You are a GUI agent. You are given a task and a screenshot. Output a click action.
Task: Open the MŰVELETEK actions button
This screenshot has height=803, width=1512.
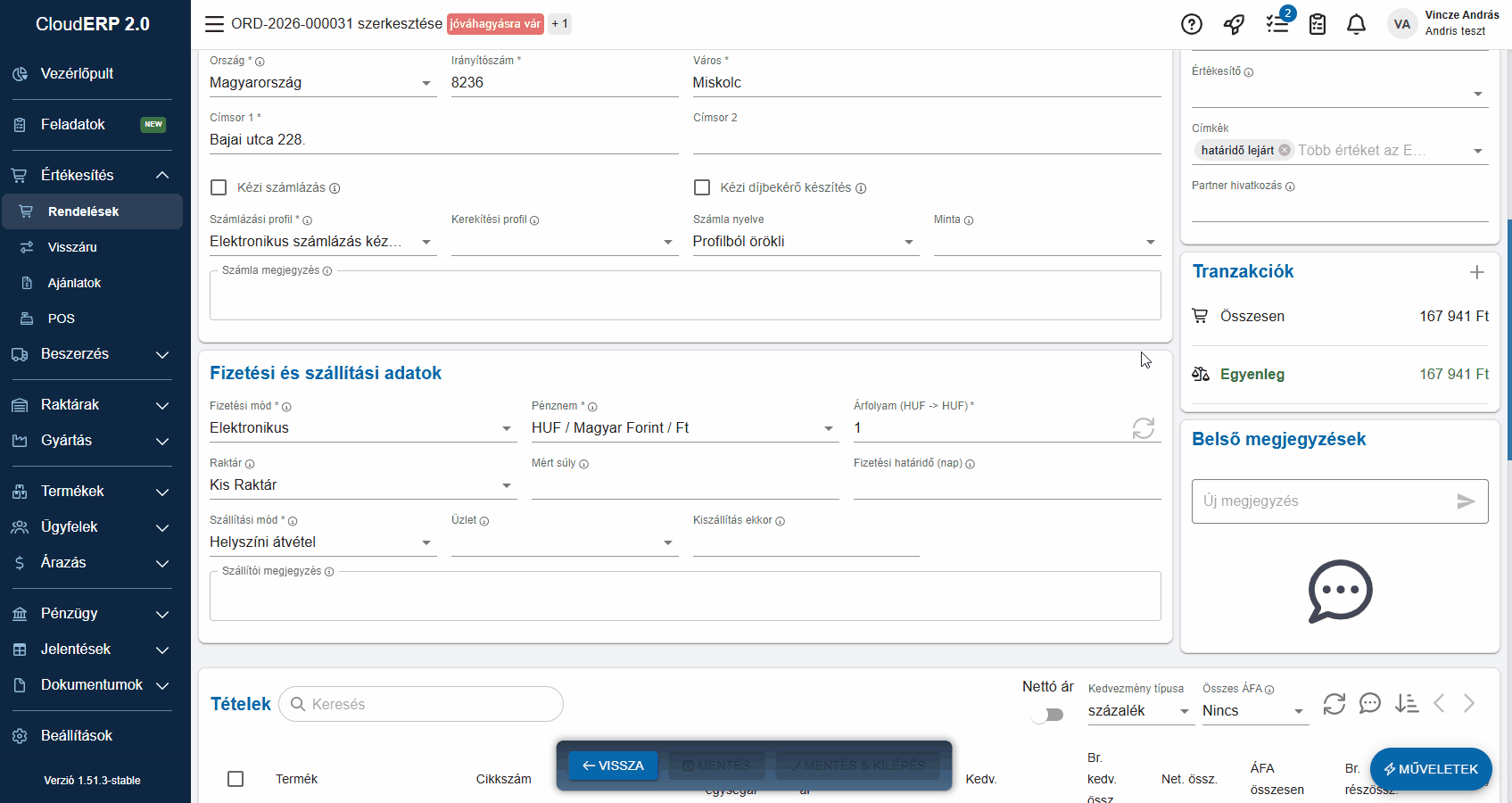pyautogui.click(x=1431, y=769)
